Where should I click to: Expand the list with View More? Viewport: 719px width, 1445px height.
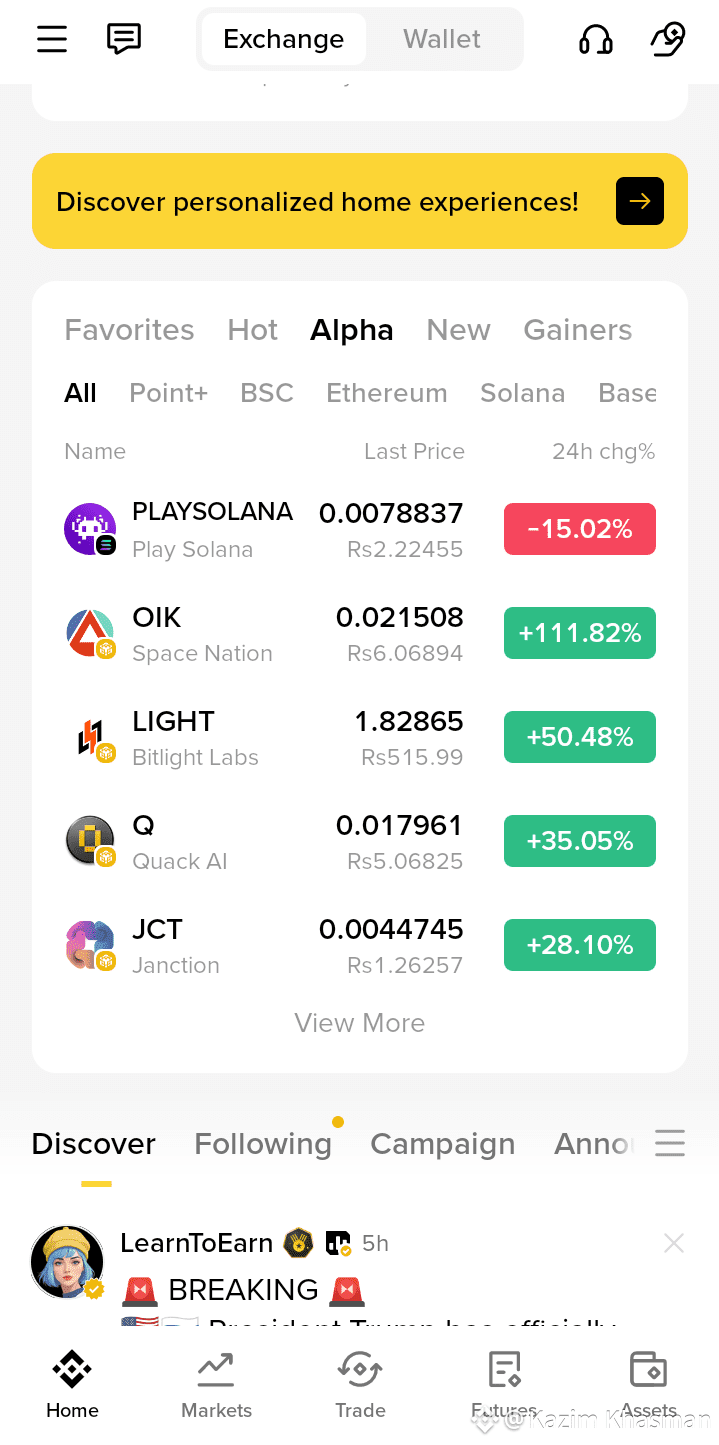pyautogui.click(x=360, y=1023)
